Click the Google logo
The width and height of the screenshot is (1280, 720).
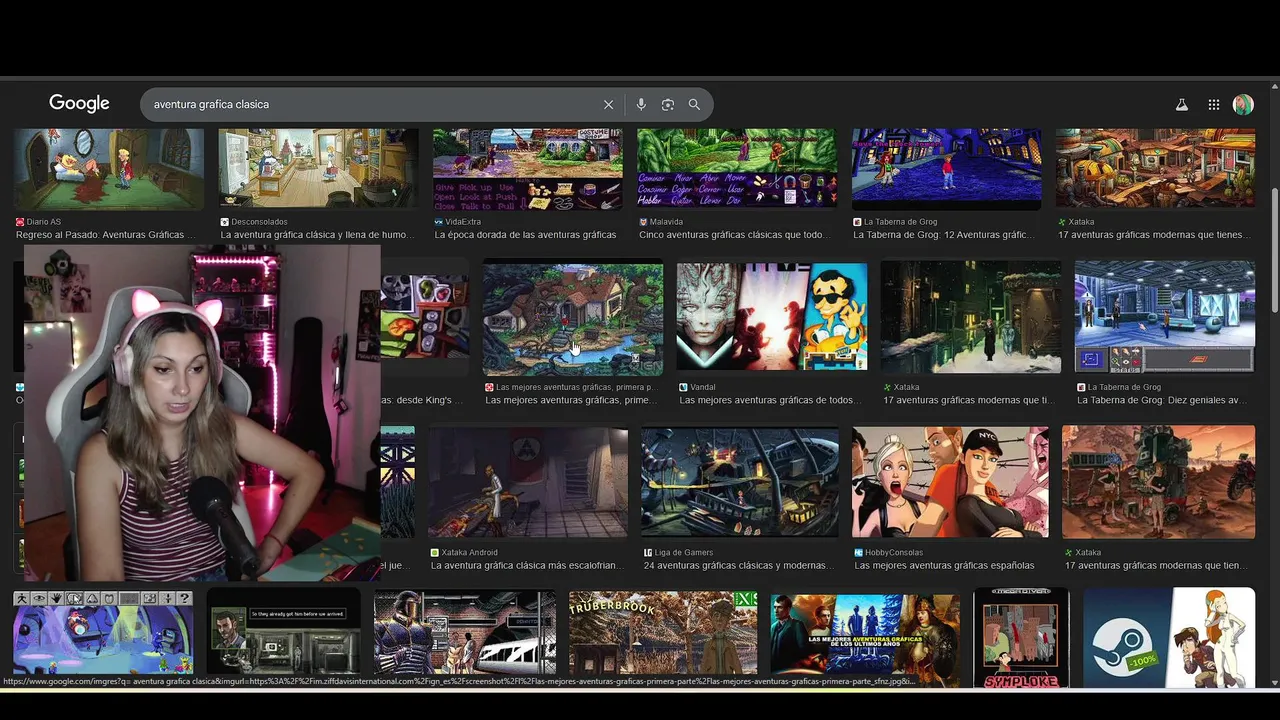click(x=79, y=104)
